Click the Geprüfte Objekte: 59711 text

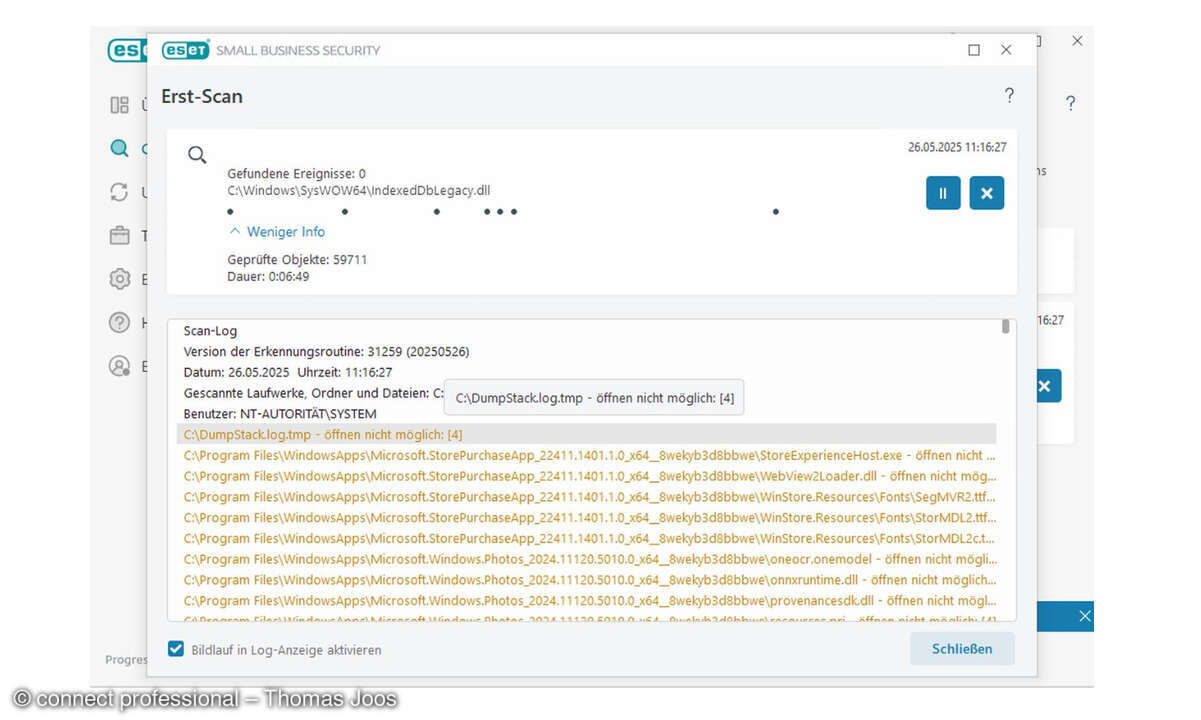[297, 259]
